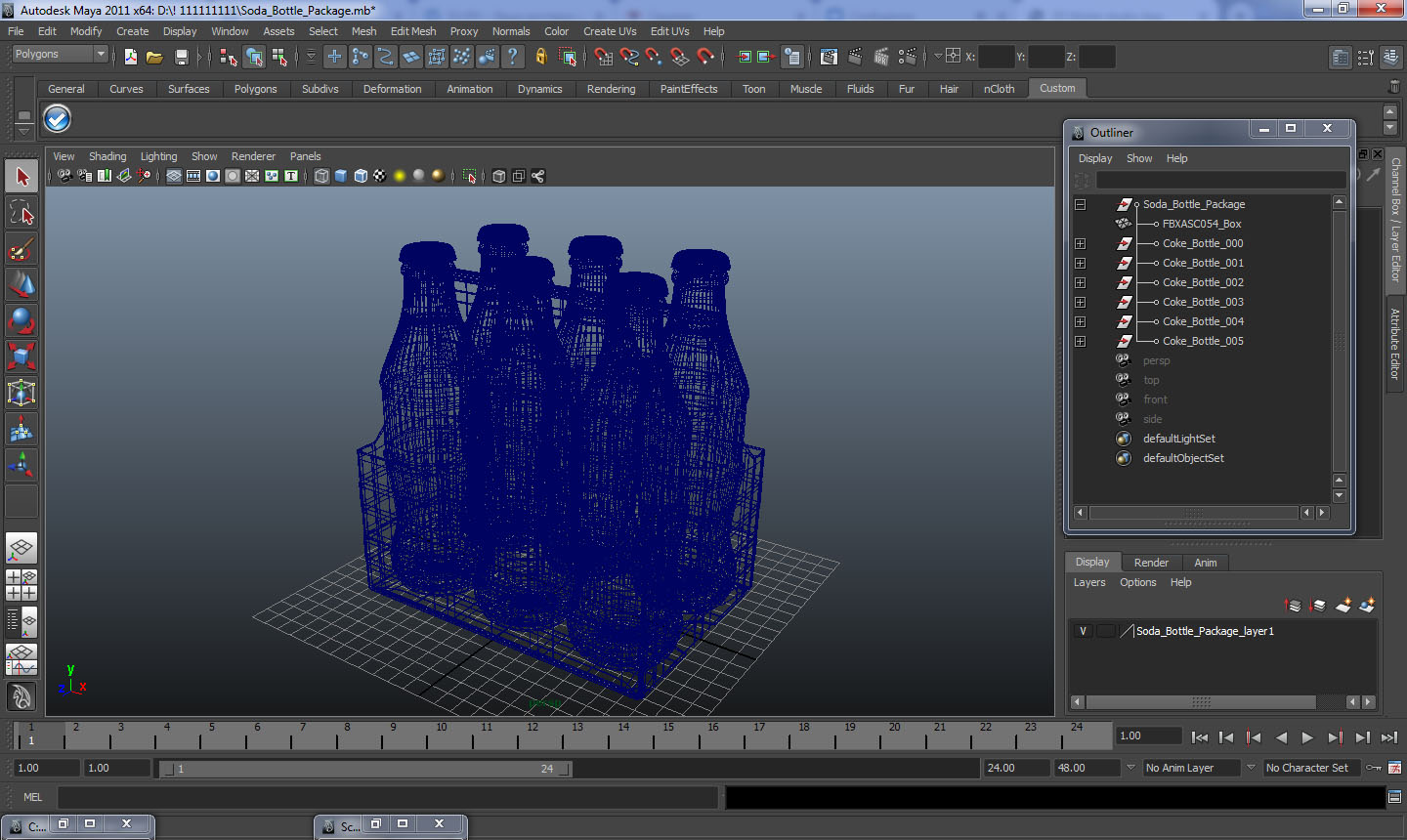Click the custom shelf checkmark icon
This screenshot has height=840, width=1407.
point(58,119)
